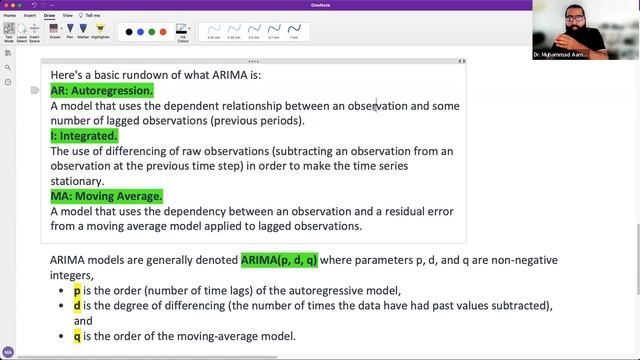Activate the Lasso Select tool
640x360 pixels.
tap(22, 32)
